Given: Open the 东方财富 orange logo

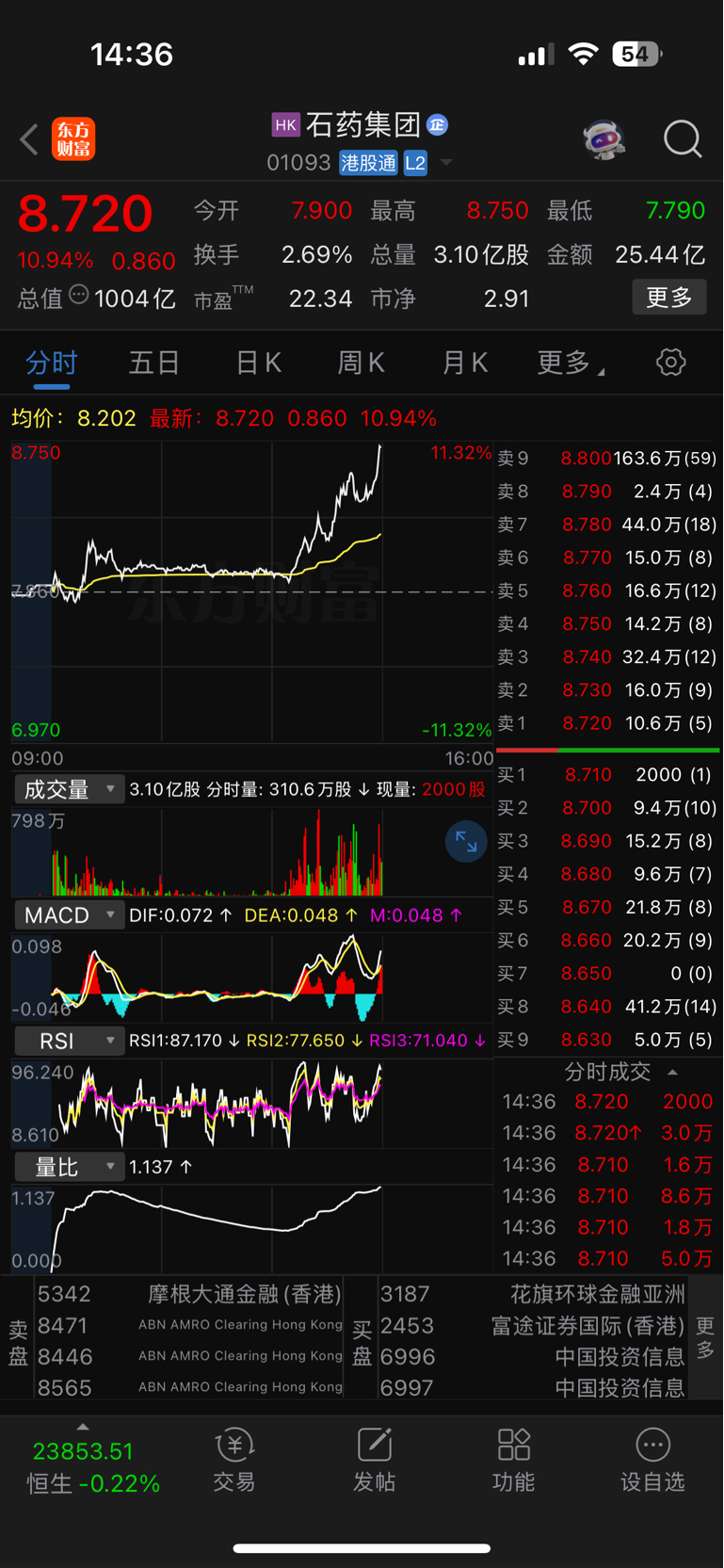Looking at the screenshot, I should (73, 139).
